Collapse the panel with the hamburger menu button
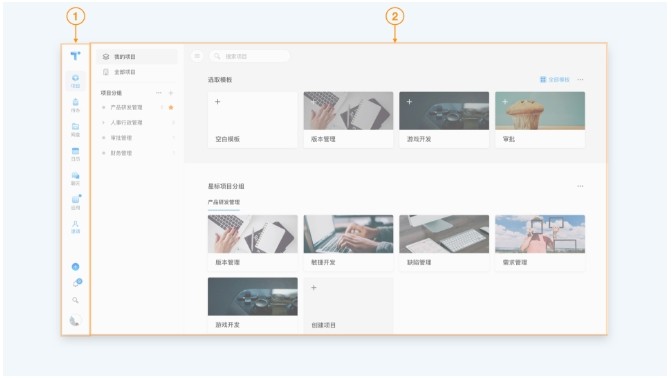672x378 pixels. coord(197,56)
